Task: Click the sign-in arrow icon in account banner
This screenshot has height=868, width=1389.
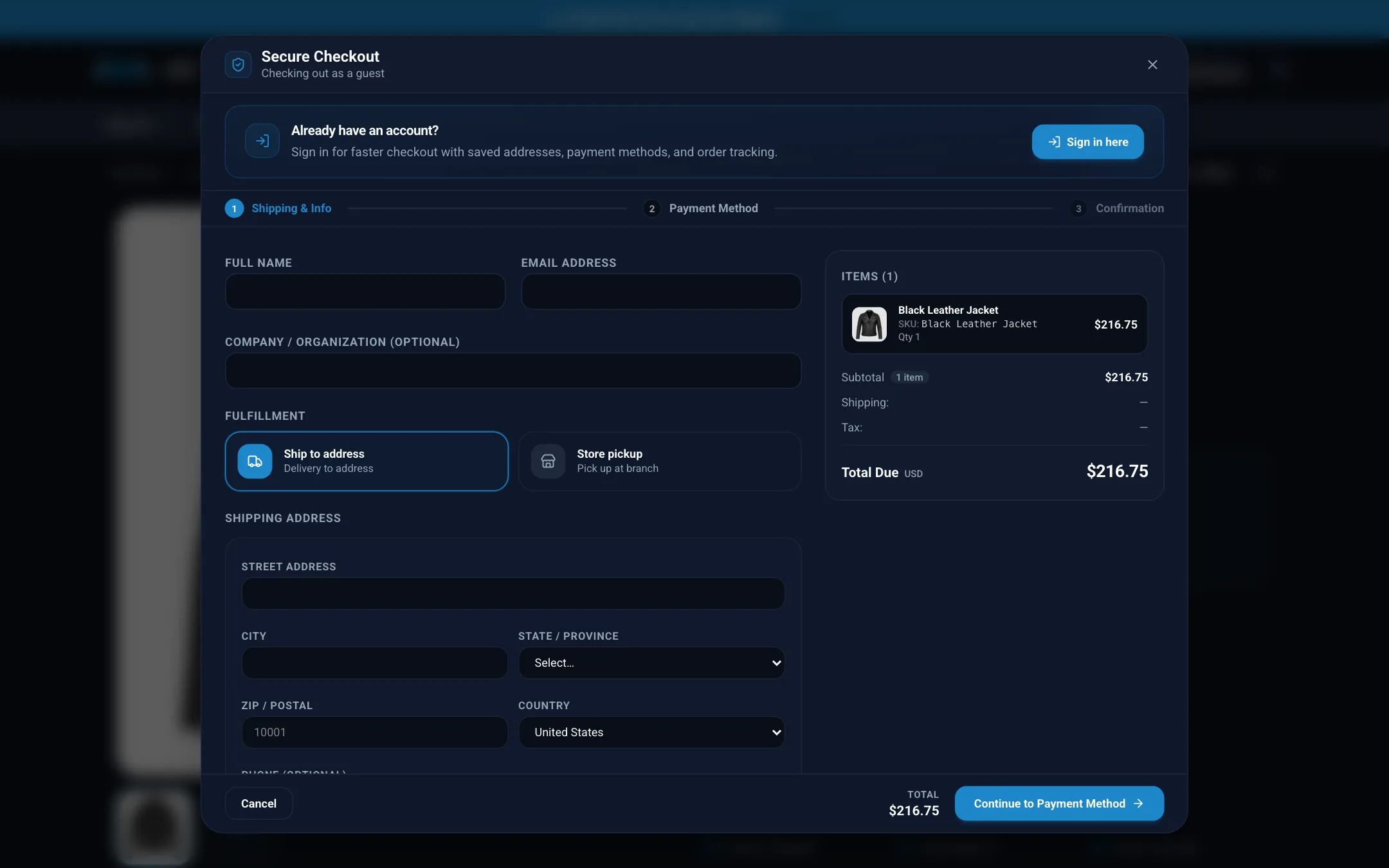Action: [x=262, y=141]
